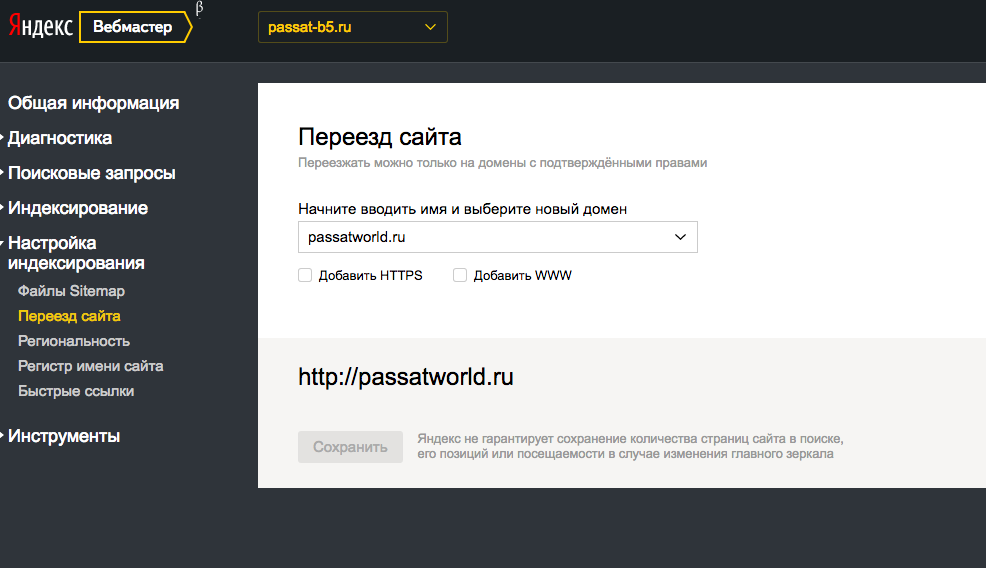Expand the Инструменты section
This screenshot has width=986, height=568.
pyautogui.click(x=64, y=436)
